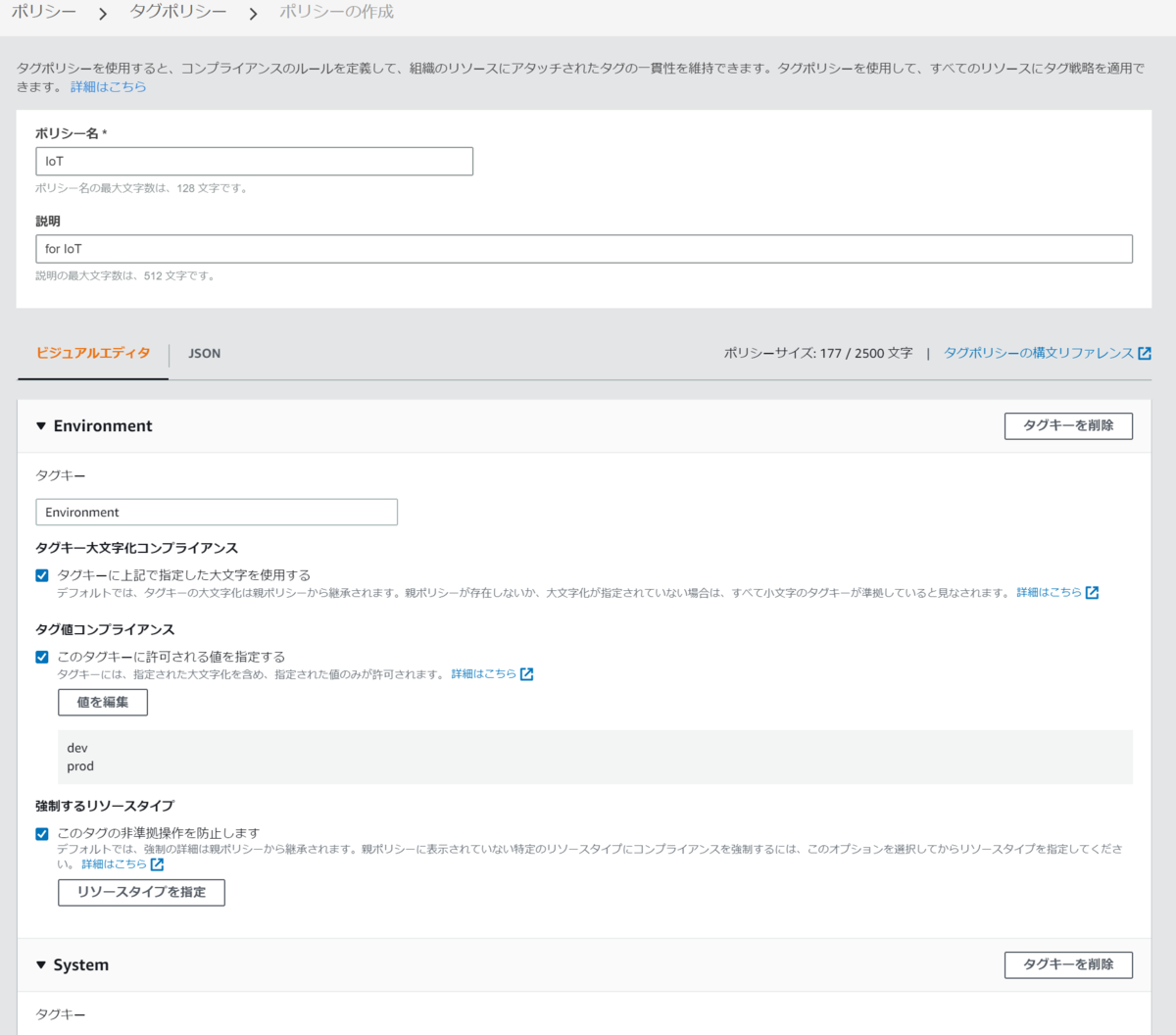Open the ポリシー breadcrumb link

pos(43,12)
